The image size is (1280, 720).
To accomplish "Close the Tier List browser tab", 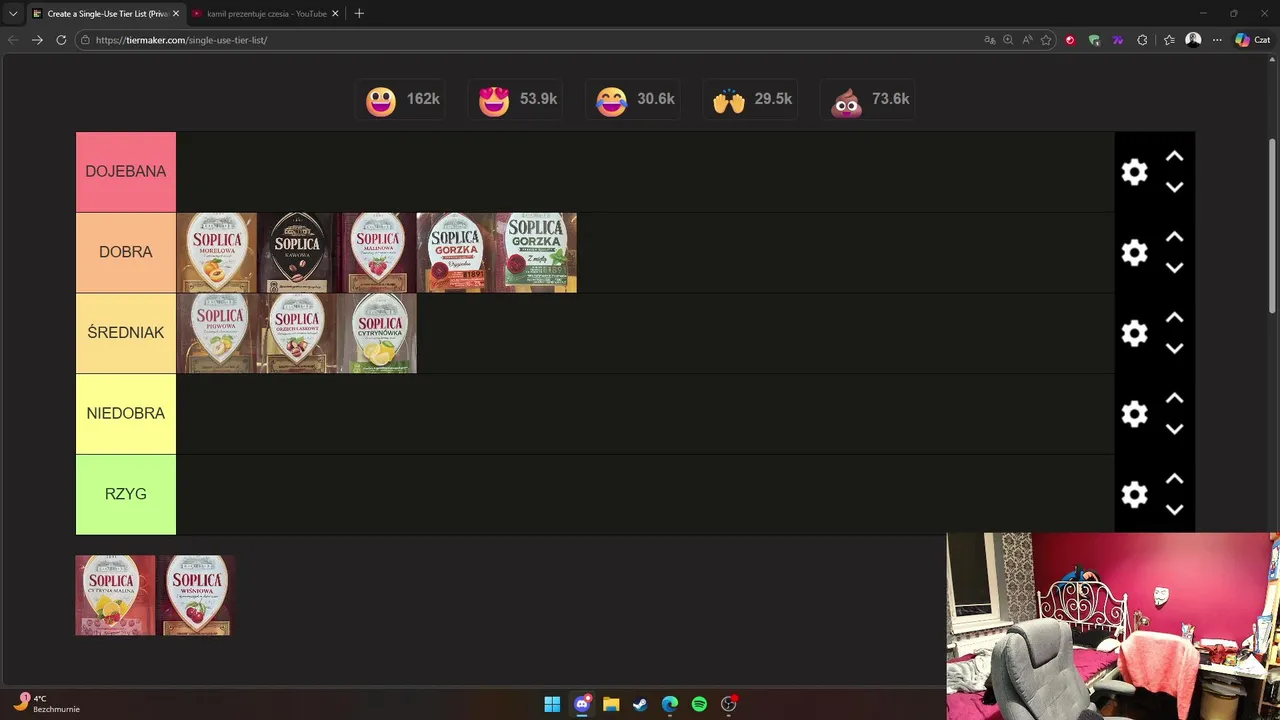I will coord(176,14).
